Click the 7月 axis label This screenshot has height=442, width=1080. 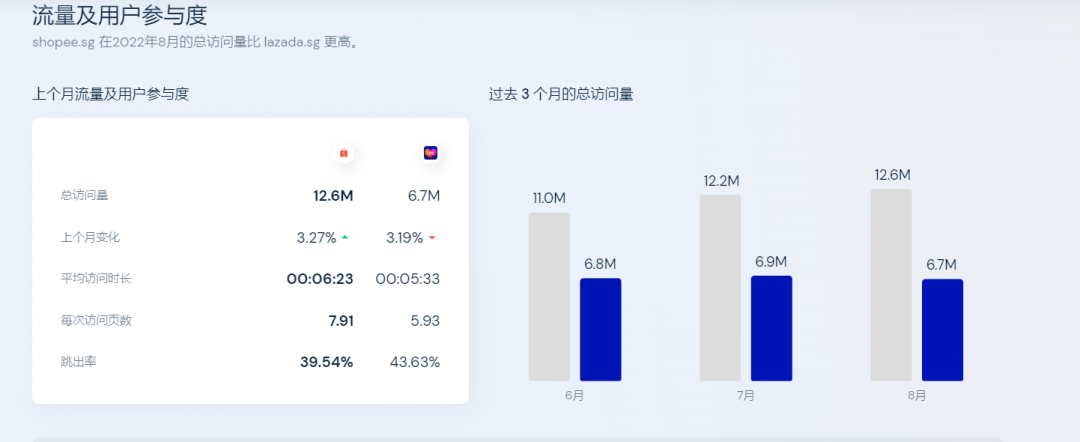[745, 397]
